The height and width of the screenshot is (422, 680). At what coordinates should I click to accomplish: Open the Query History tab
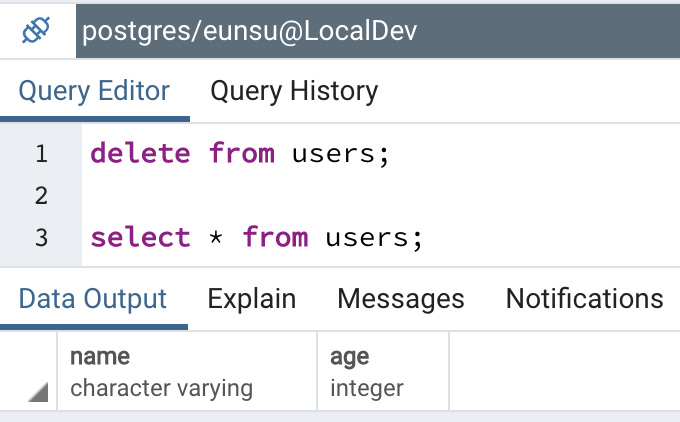coord(294,92)
